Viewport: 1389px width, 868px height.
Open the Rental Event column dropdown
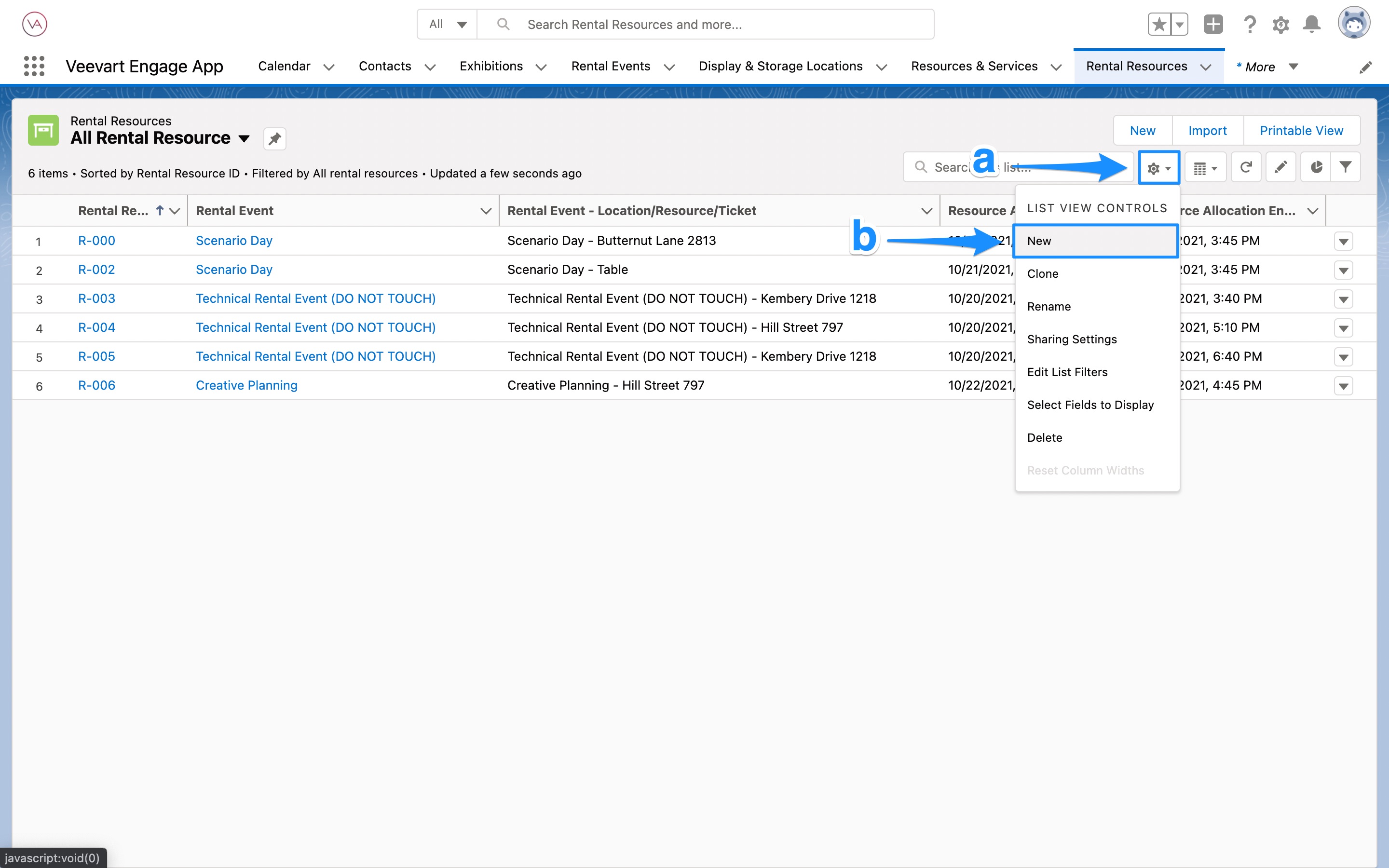tap(486, 210)
